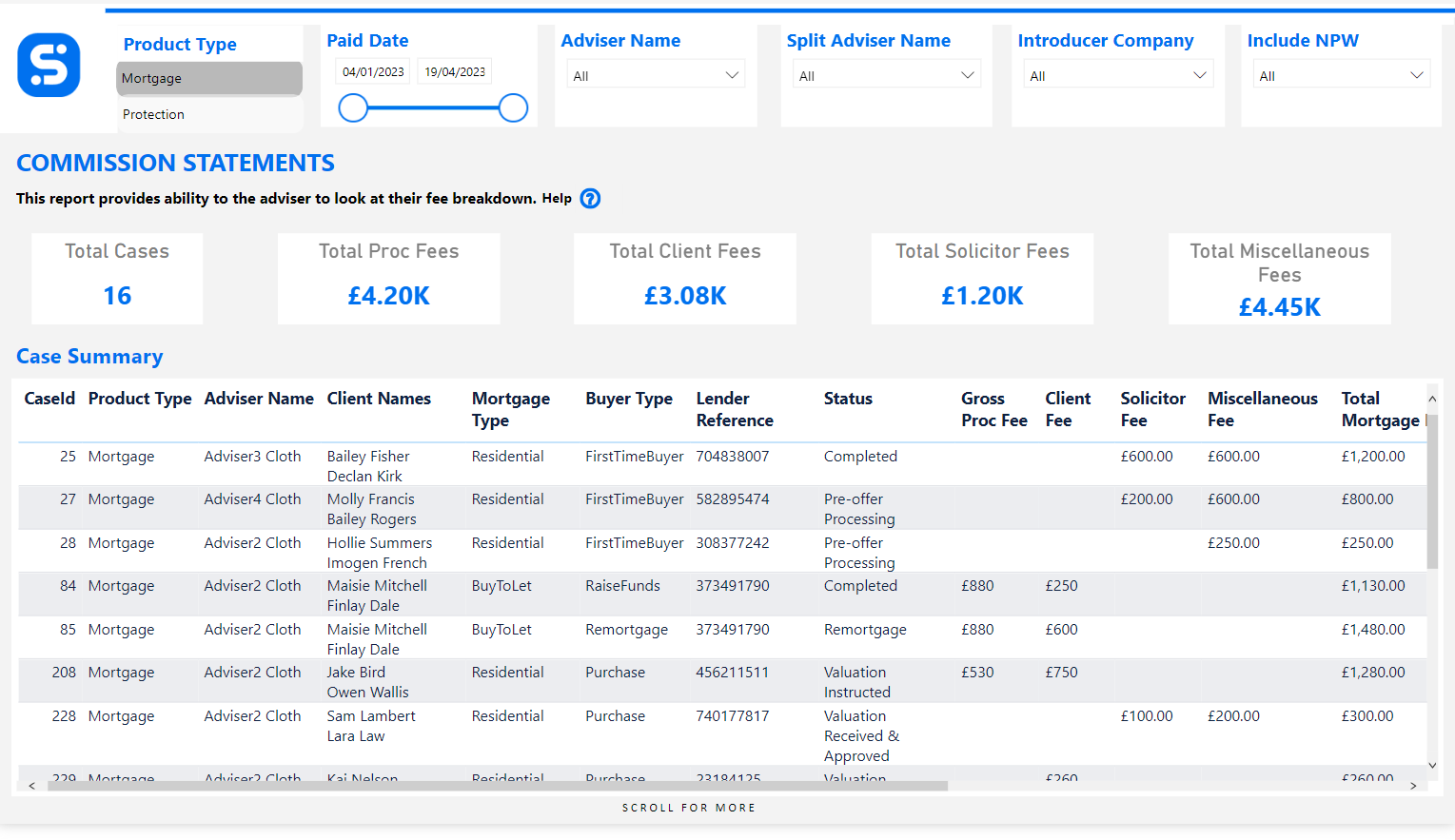Click the table scroll right arrow
Screen dimensions: 1455x840
1413,786
